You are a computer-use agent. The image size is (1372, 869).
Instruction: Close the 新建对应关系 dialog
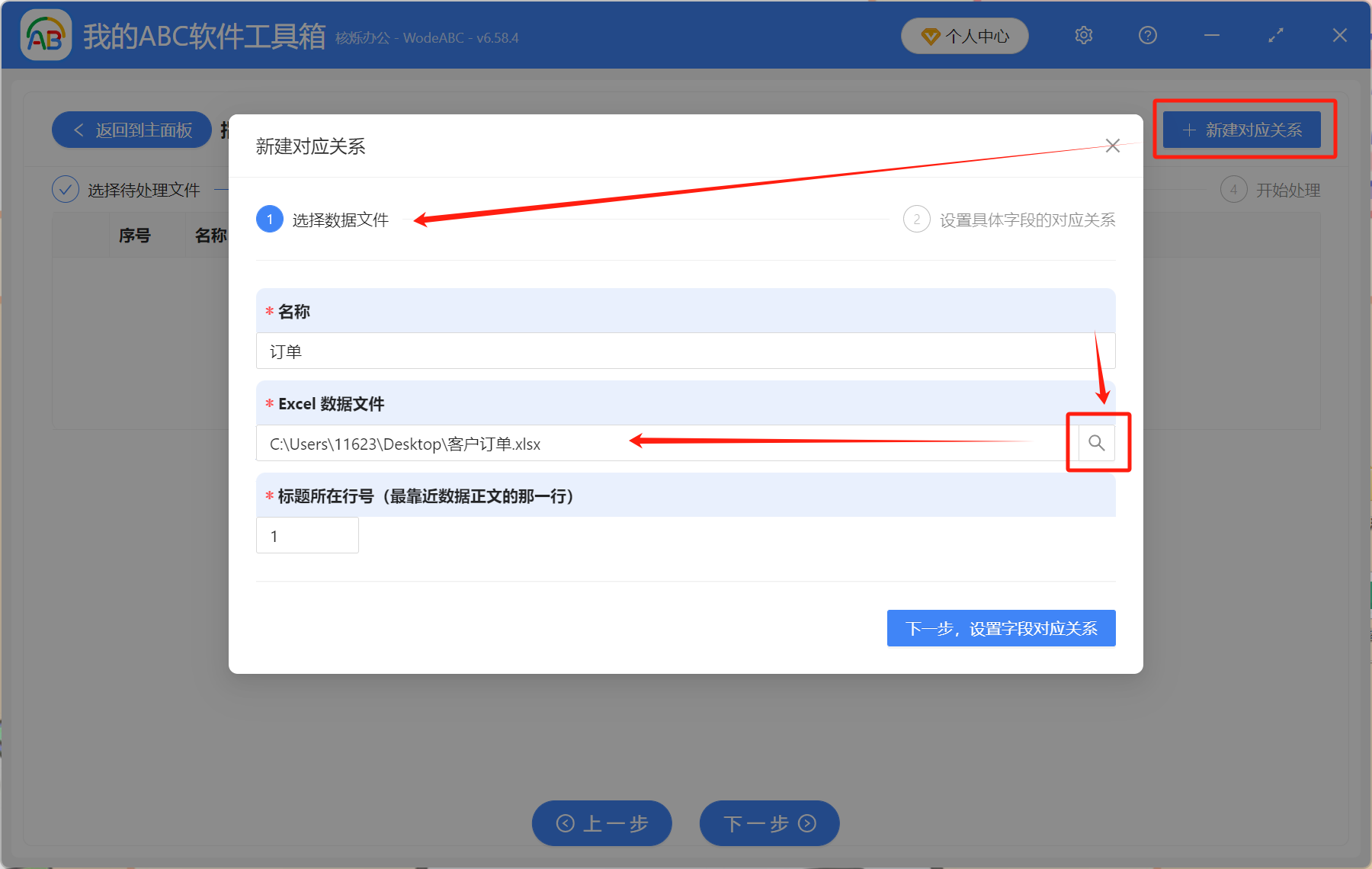(1112, 145)
